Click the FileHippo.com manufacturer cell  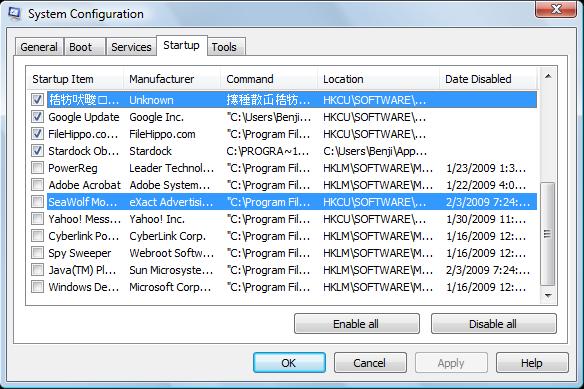pos(162,134)
